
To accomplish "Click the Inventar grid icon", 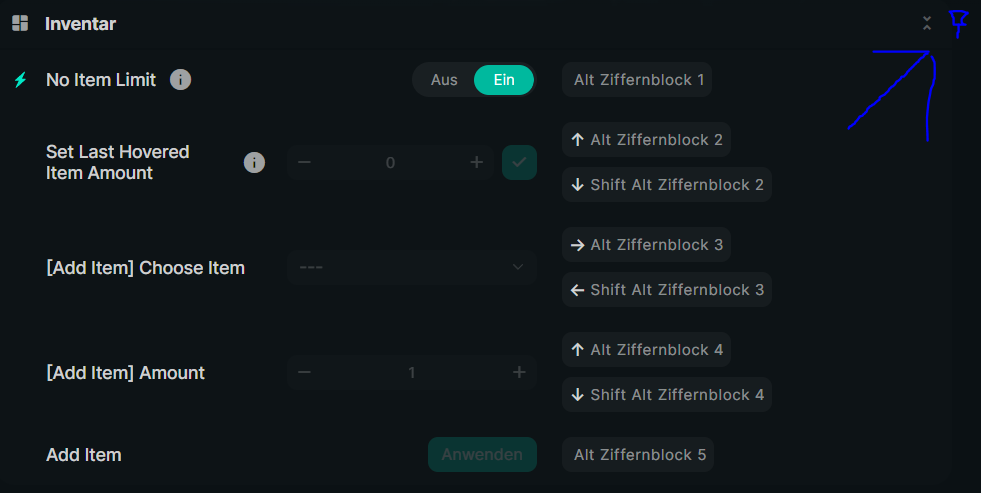I will [20, 23].
